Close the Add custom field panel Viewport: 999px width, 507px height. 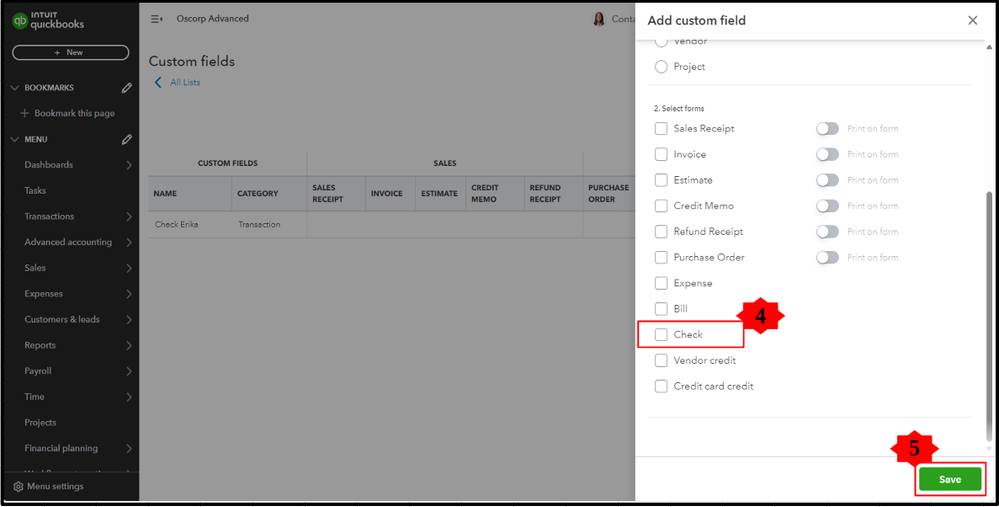coord(973,20)
